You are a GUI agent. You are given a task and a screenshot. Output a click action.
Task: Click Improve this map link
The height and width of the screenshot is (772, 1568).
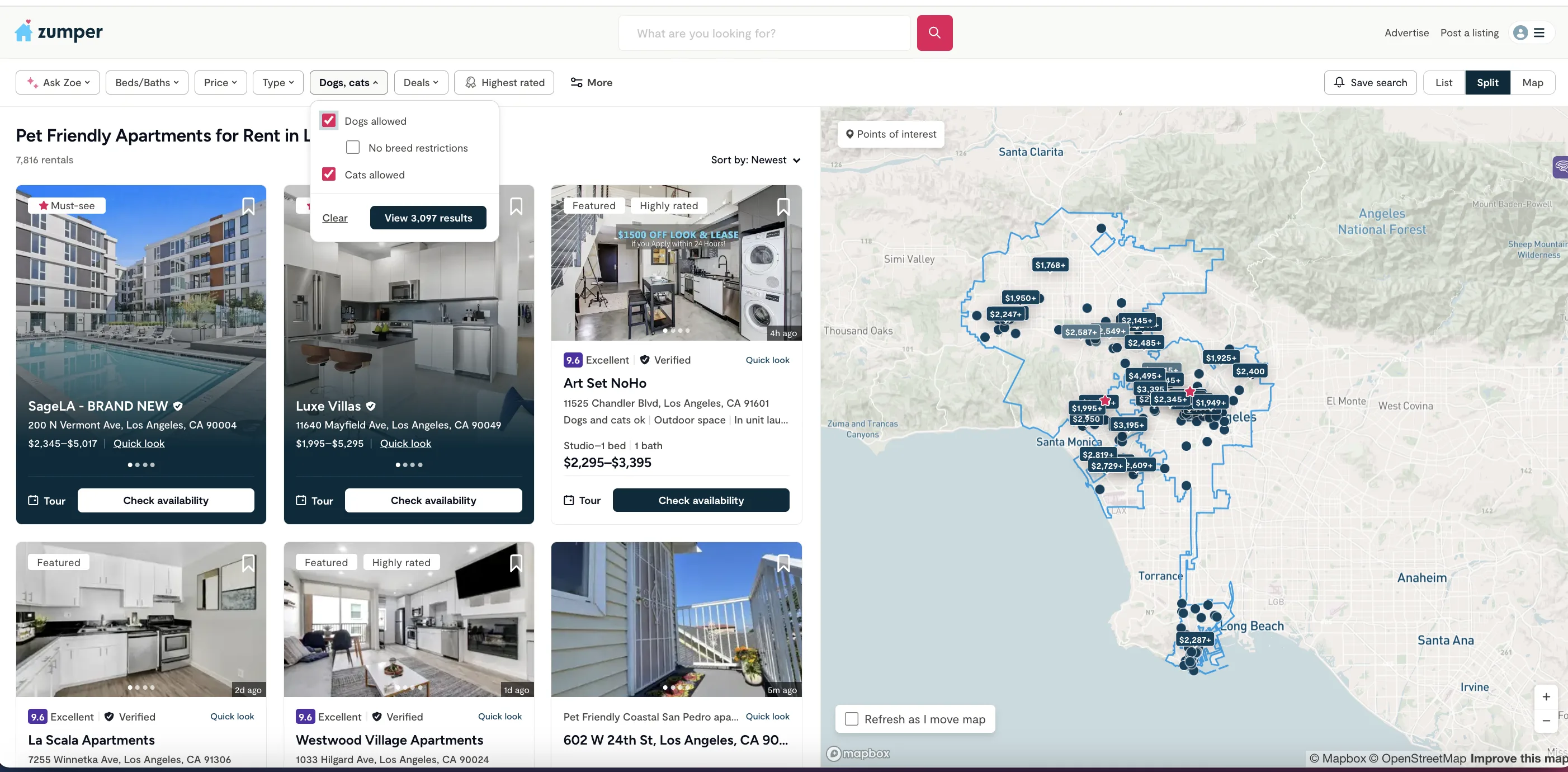tap(1519, 758)
